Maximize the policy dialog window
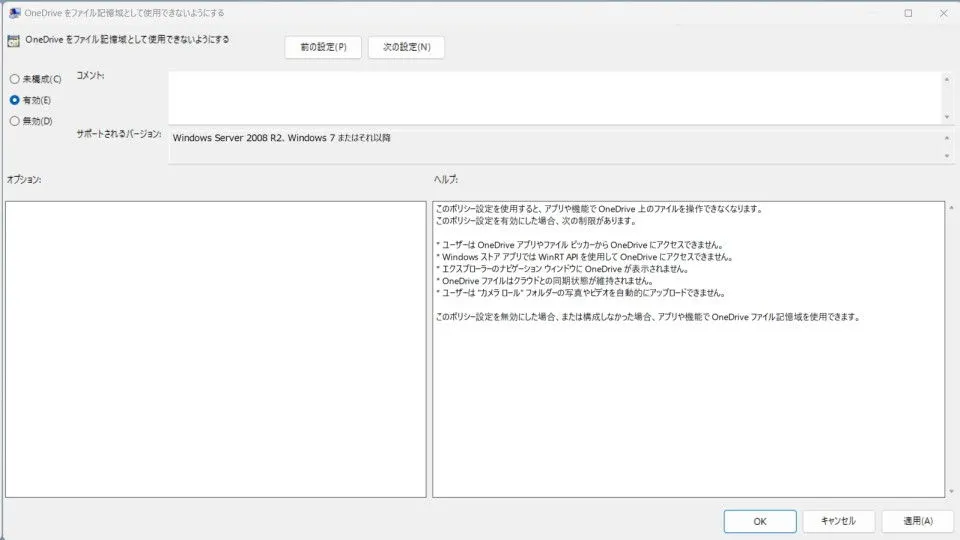 point(908,13)
